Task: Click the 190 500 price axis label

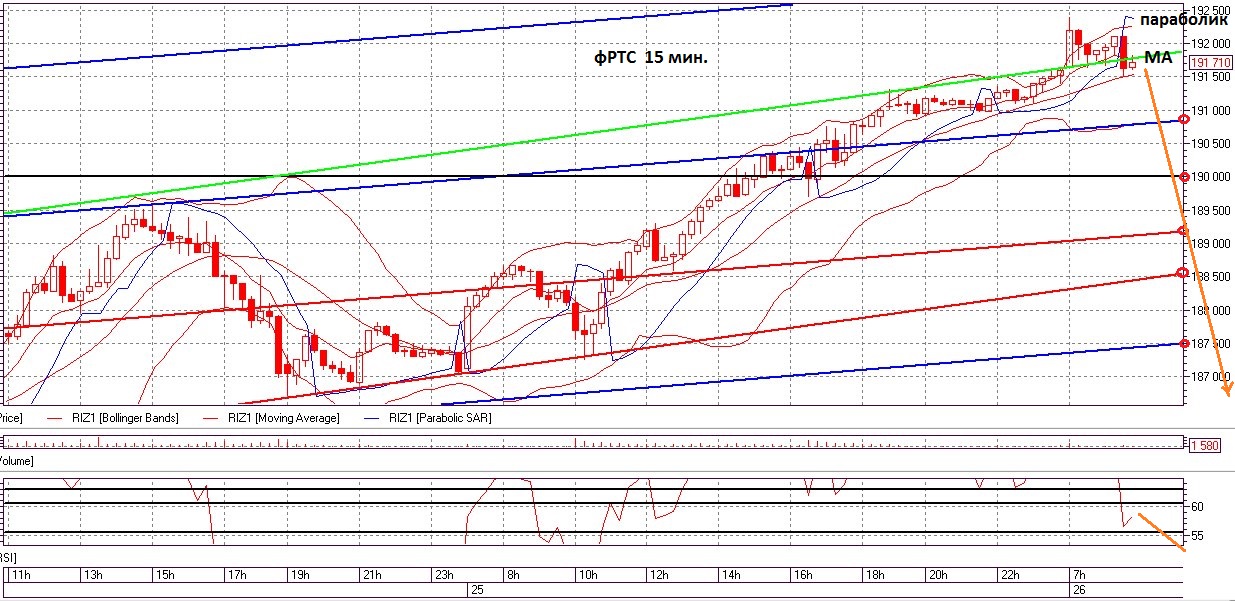Action: tap(1210, 143)
